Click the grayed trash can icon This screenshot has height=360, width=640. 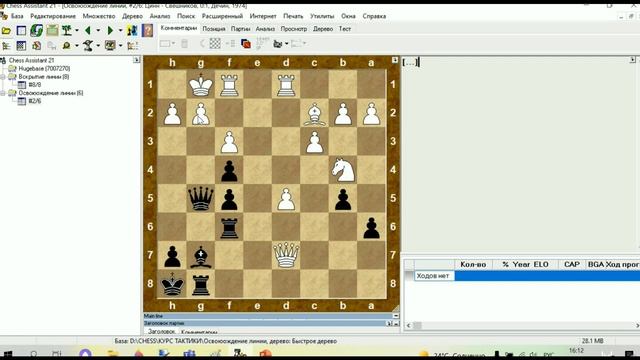tap(184, 43)
